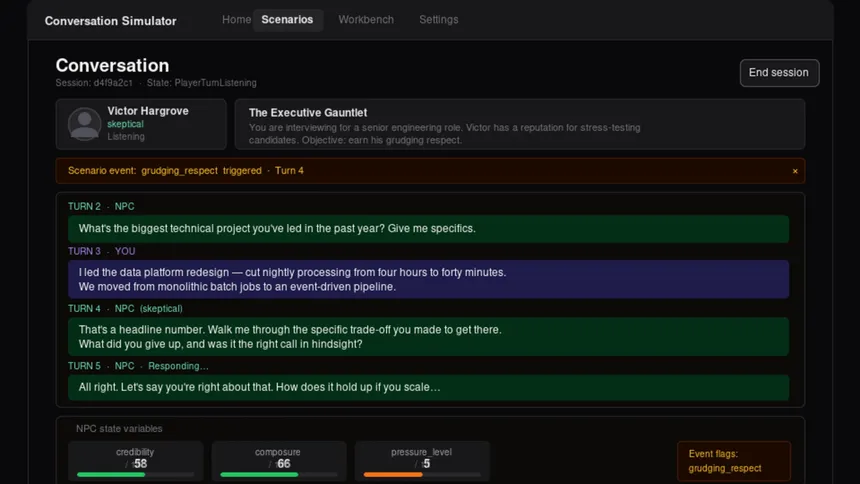860x484 pixels.
Task: Click the State PlayerTurnListening text
Action: pyautogui.click(x=201, y=83)
